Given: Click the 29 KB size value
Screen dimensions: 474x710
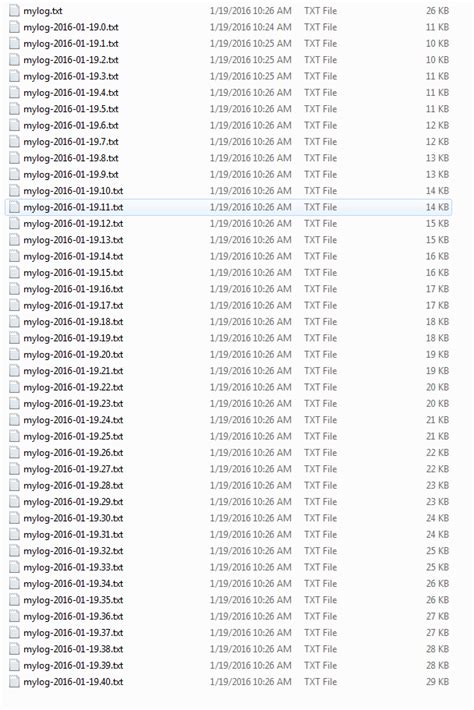Looking at the screenshot, I should pos(437,682).
